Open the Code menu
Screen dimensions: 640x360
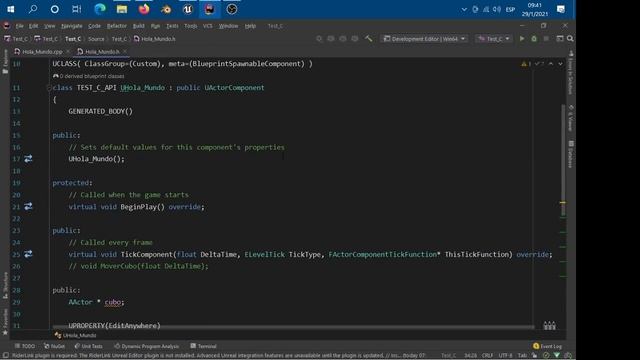[x=94, y=26]
